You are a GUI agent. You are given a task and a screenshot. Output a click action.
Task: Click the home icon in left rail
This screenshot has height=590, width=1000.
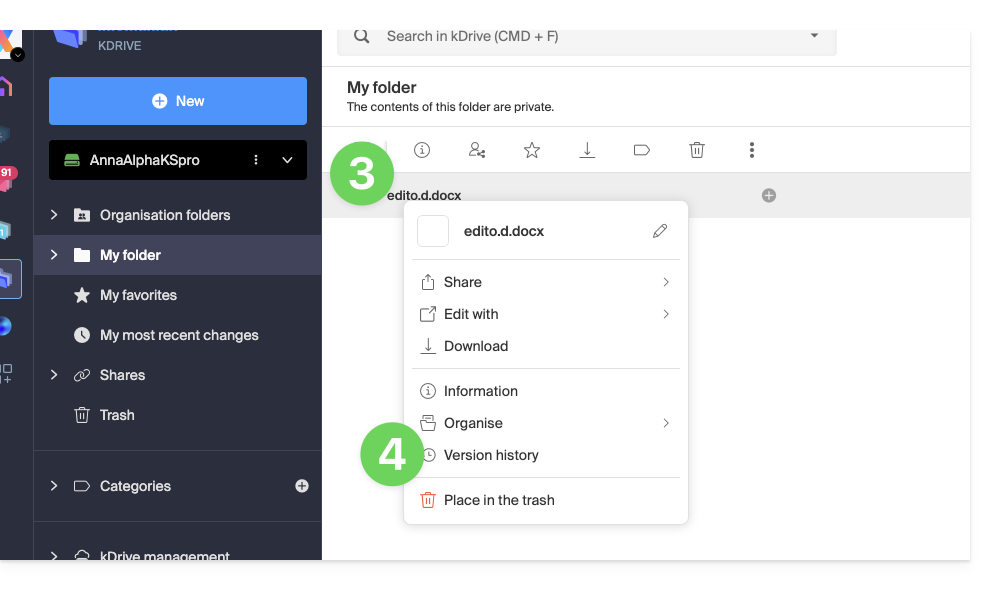6,87
